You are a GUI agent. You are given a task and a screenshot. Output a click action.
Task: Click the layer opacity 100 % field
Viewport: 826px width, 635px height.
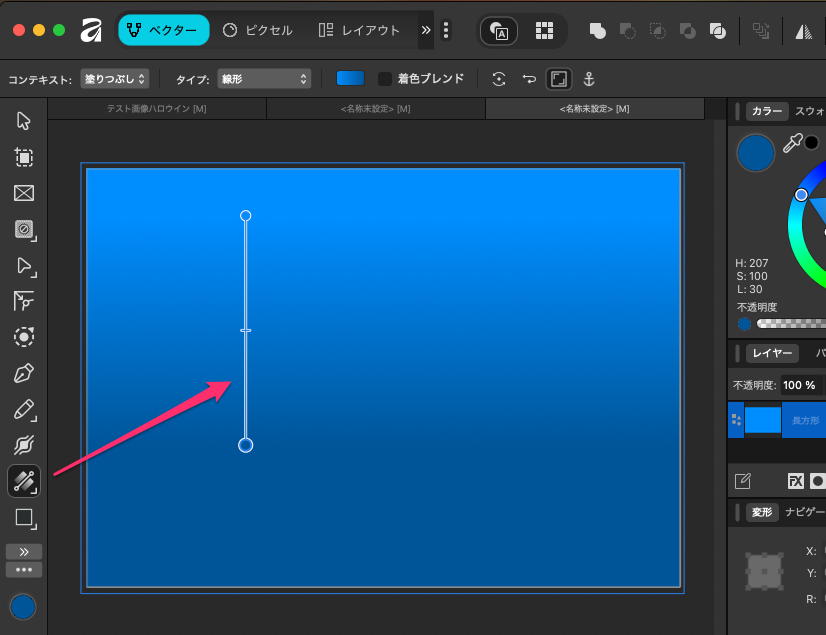(799, 385)
